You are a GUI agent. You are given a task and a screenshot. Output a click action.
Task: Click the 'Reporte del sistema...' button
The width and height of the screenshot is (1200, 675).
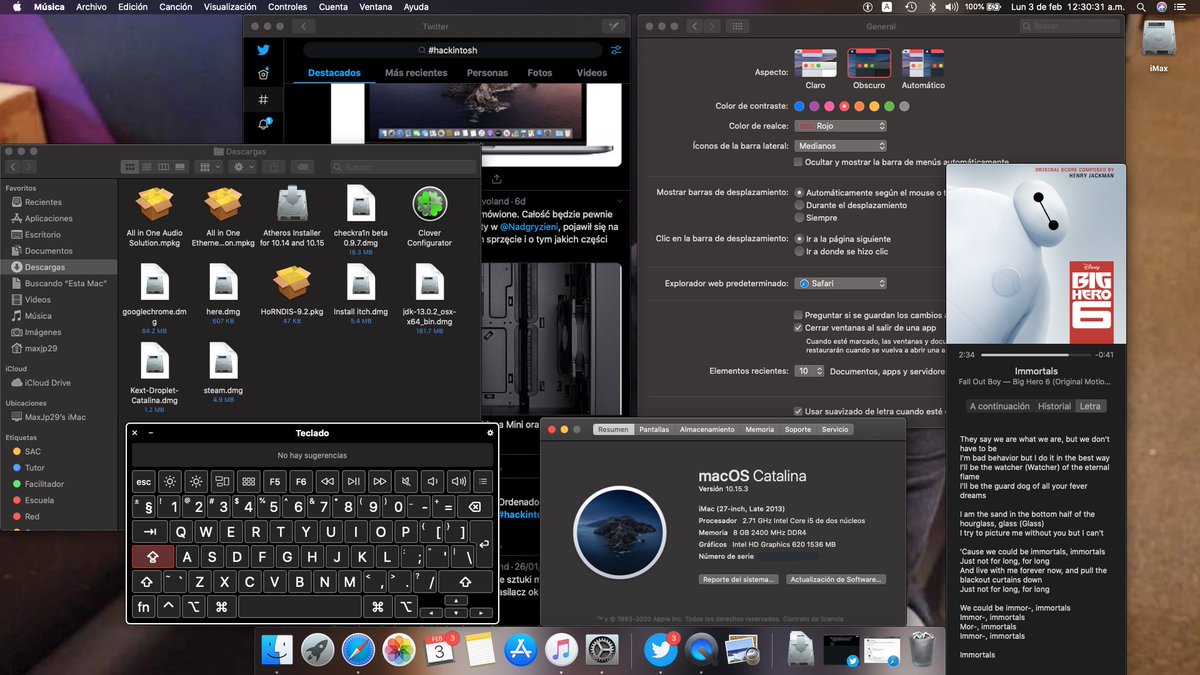pyautogui.click(x=738, y=580)
